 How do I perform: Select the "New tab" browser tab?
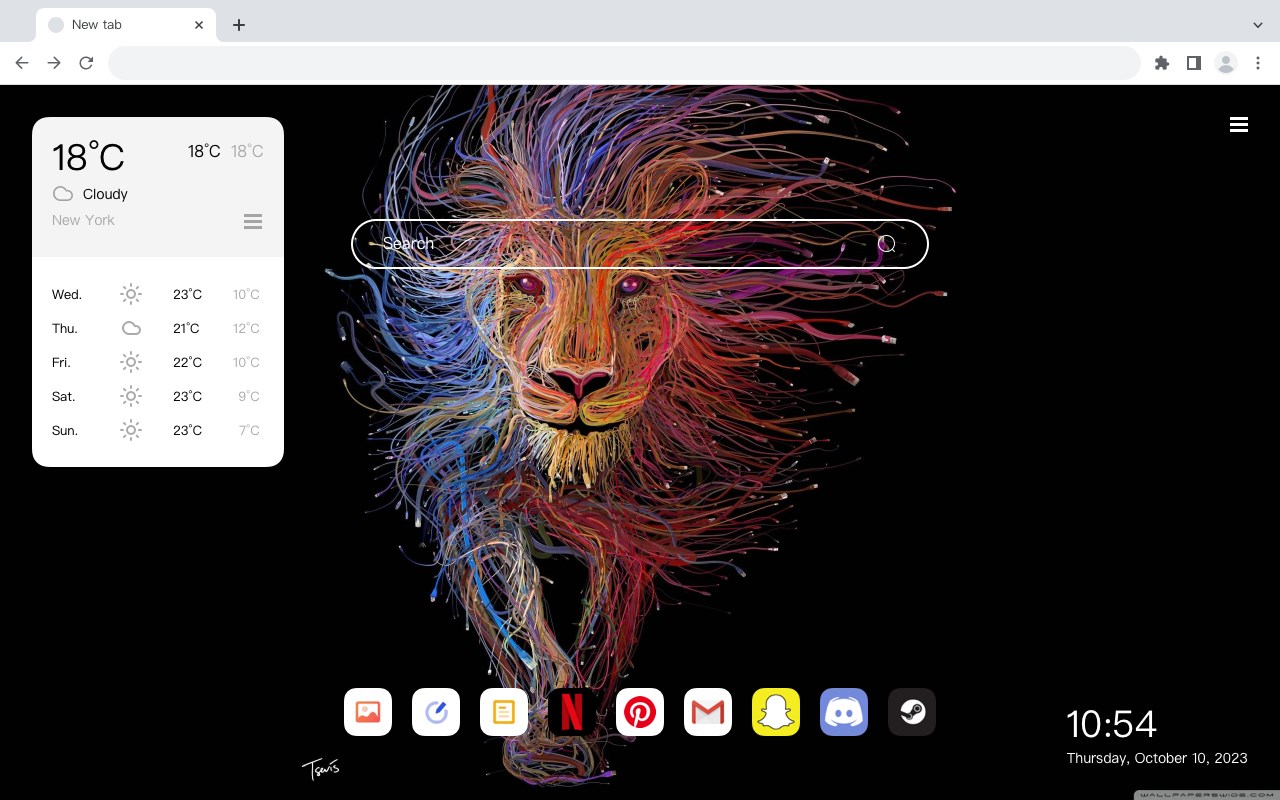coord(126,25)
